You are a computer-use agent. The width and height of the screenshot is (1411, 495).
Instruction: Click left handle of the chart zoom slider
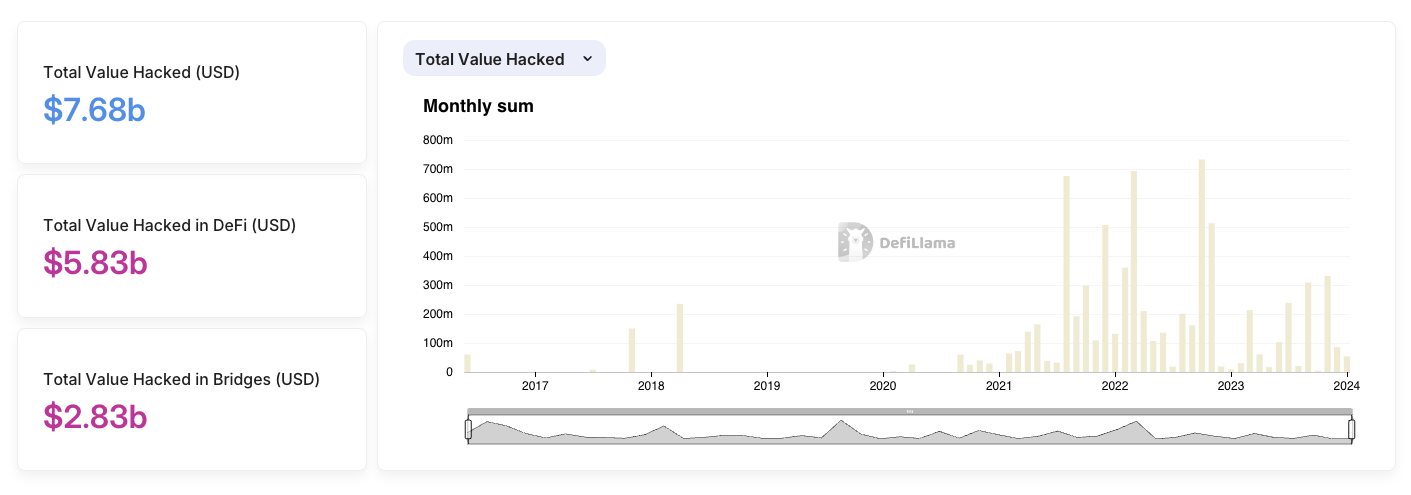click(x=468, y=429)
